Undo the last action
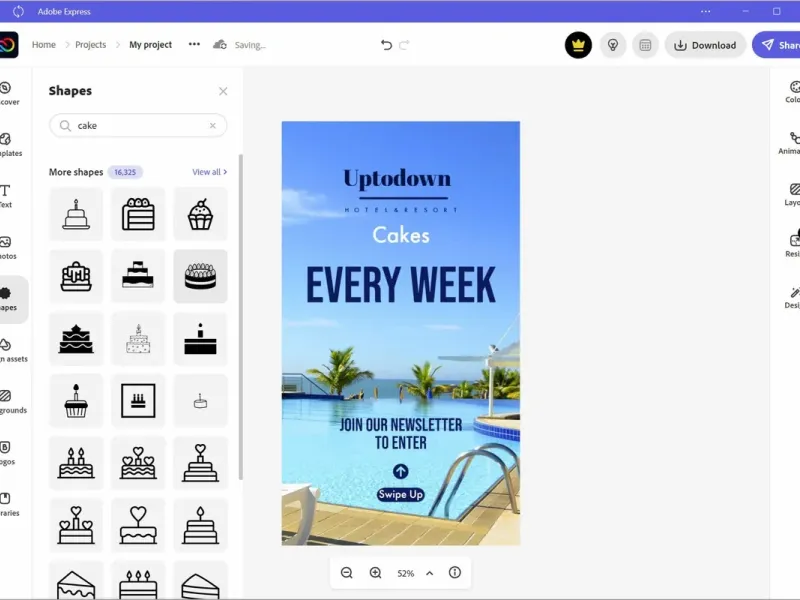The image size is (800, 600). point(386,45)
